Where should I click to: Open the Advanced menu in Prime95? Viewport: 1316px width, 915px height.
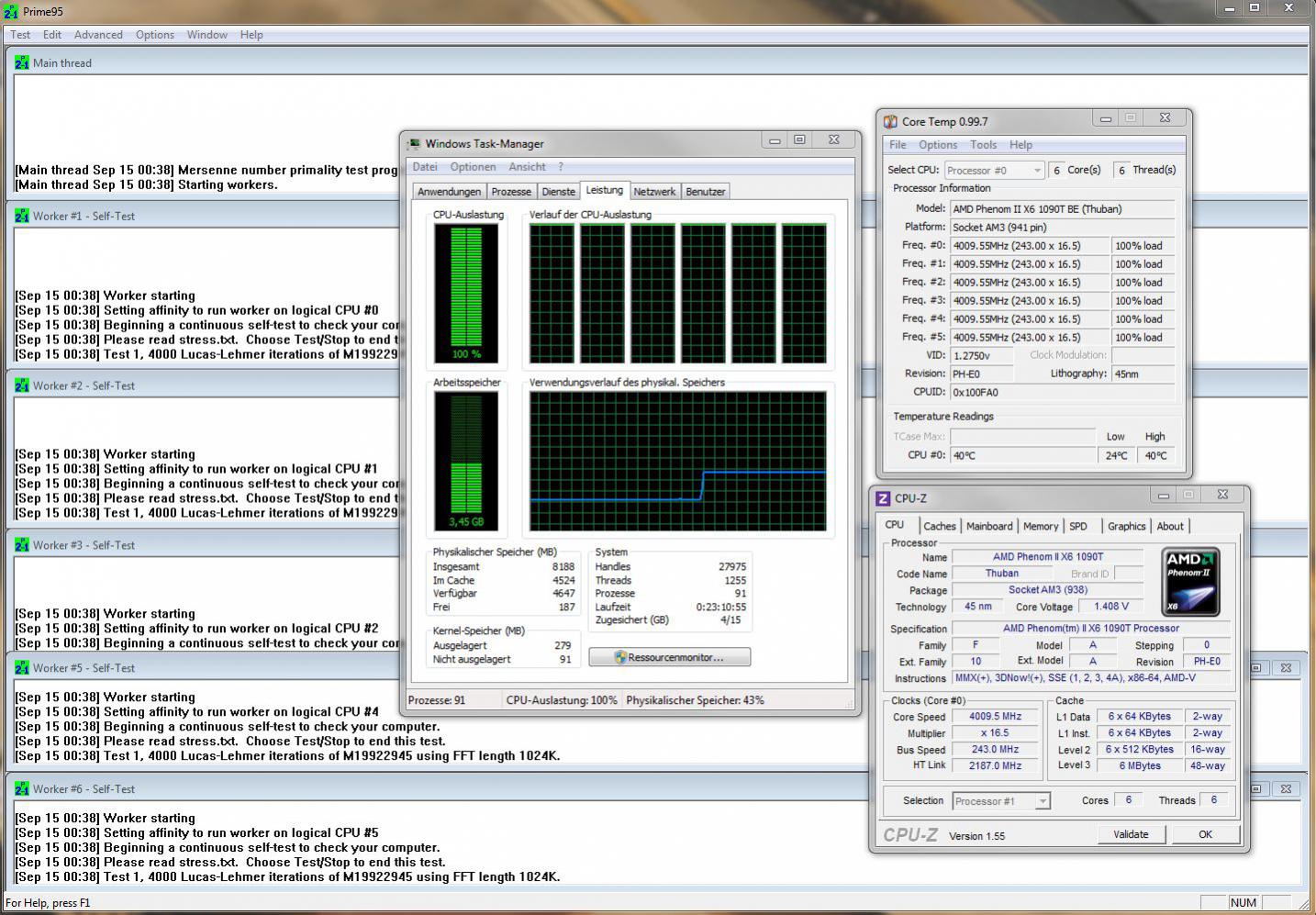[x=98, y=35]
